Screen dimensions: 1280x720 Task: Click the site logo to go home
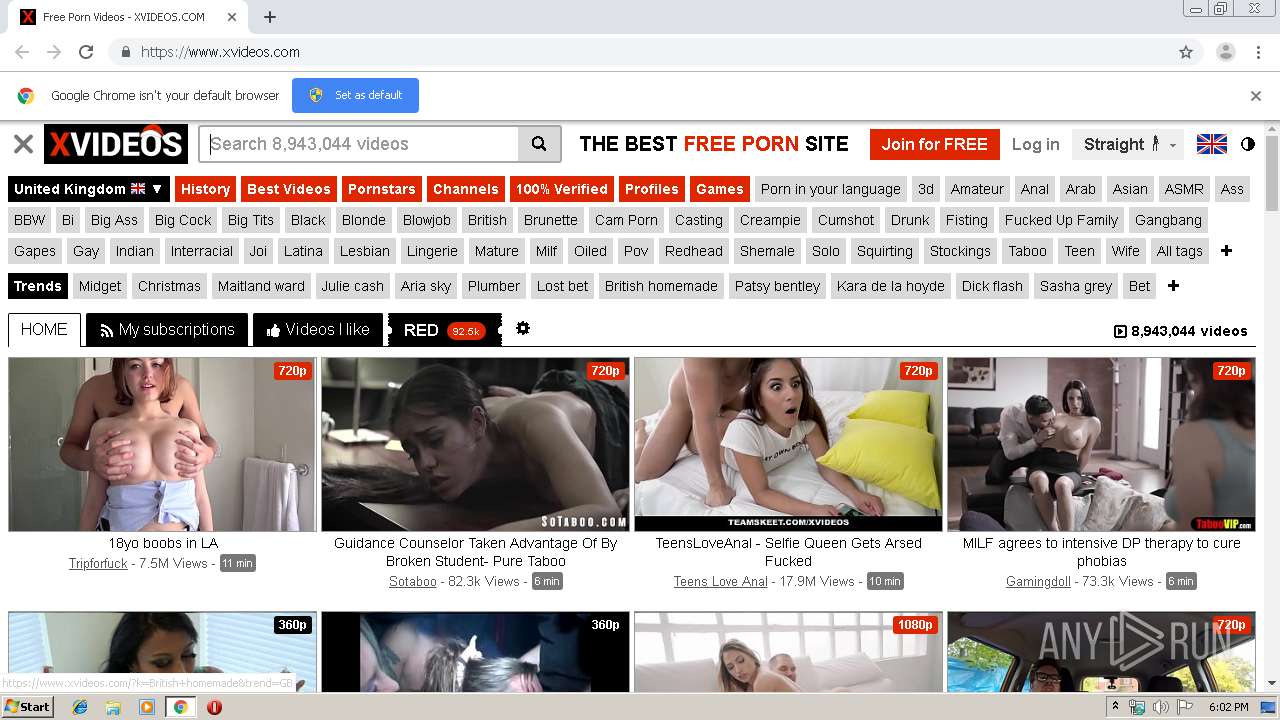[116, 144]
